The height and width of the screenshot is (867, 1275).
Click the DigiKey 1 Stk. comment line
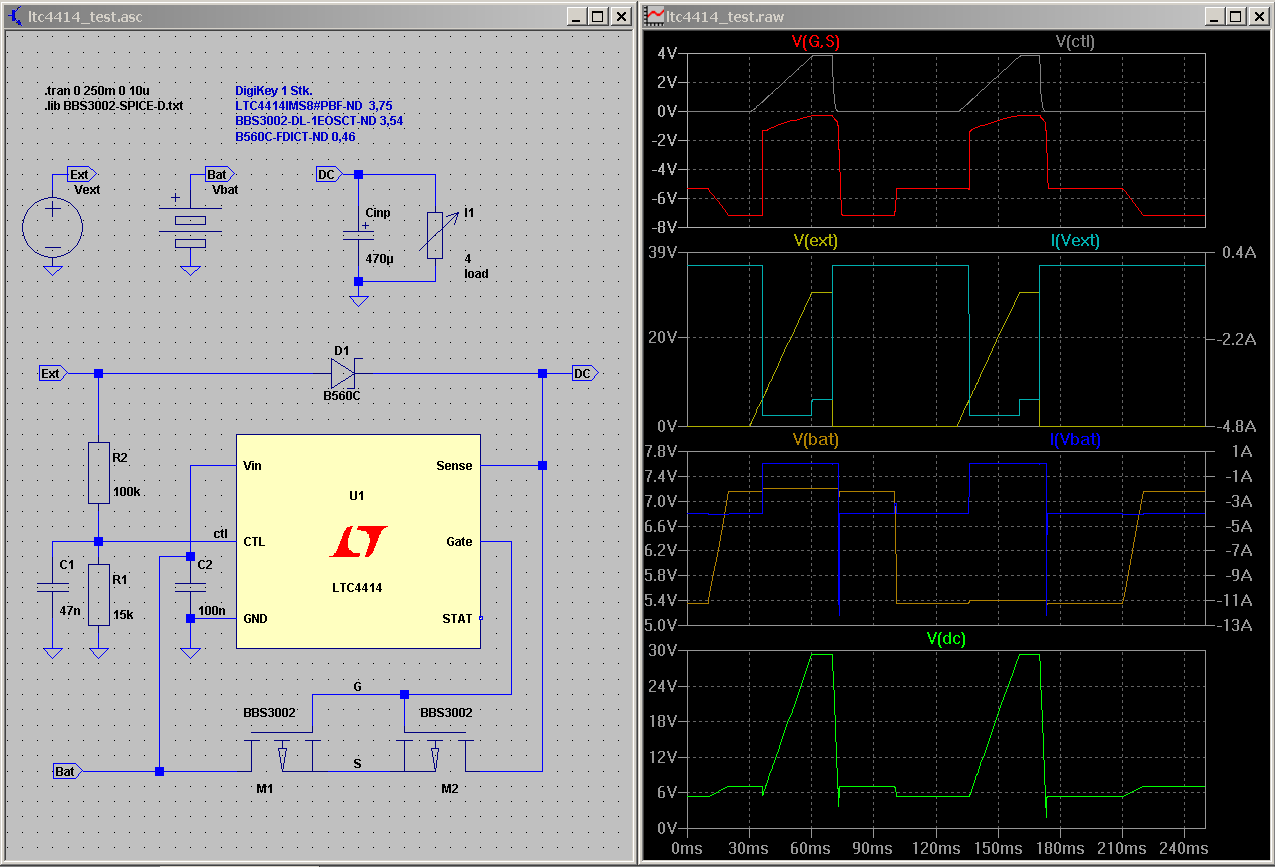pyautogui.click(x=273, y=90)
